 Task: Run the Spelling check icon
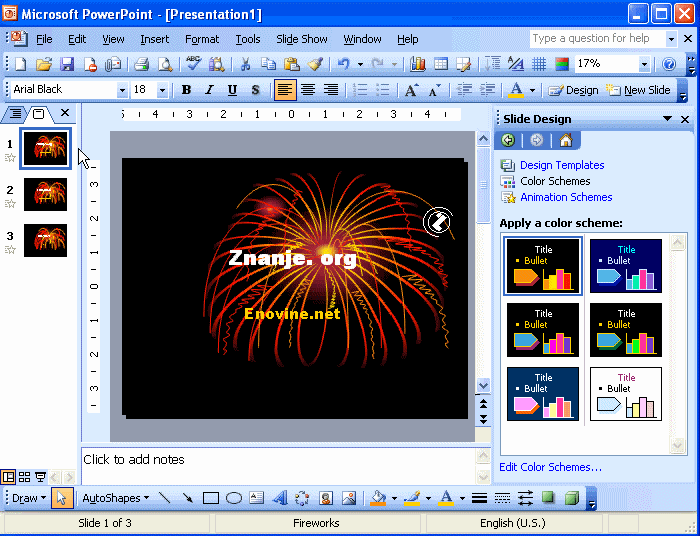(193, 64)
